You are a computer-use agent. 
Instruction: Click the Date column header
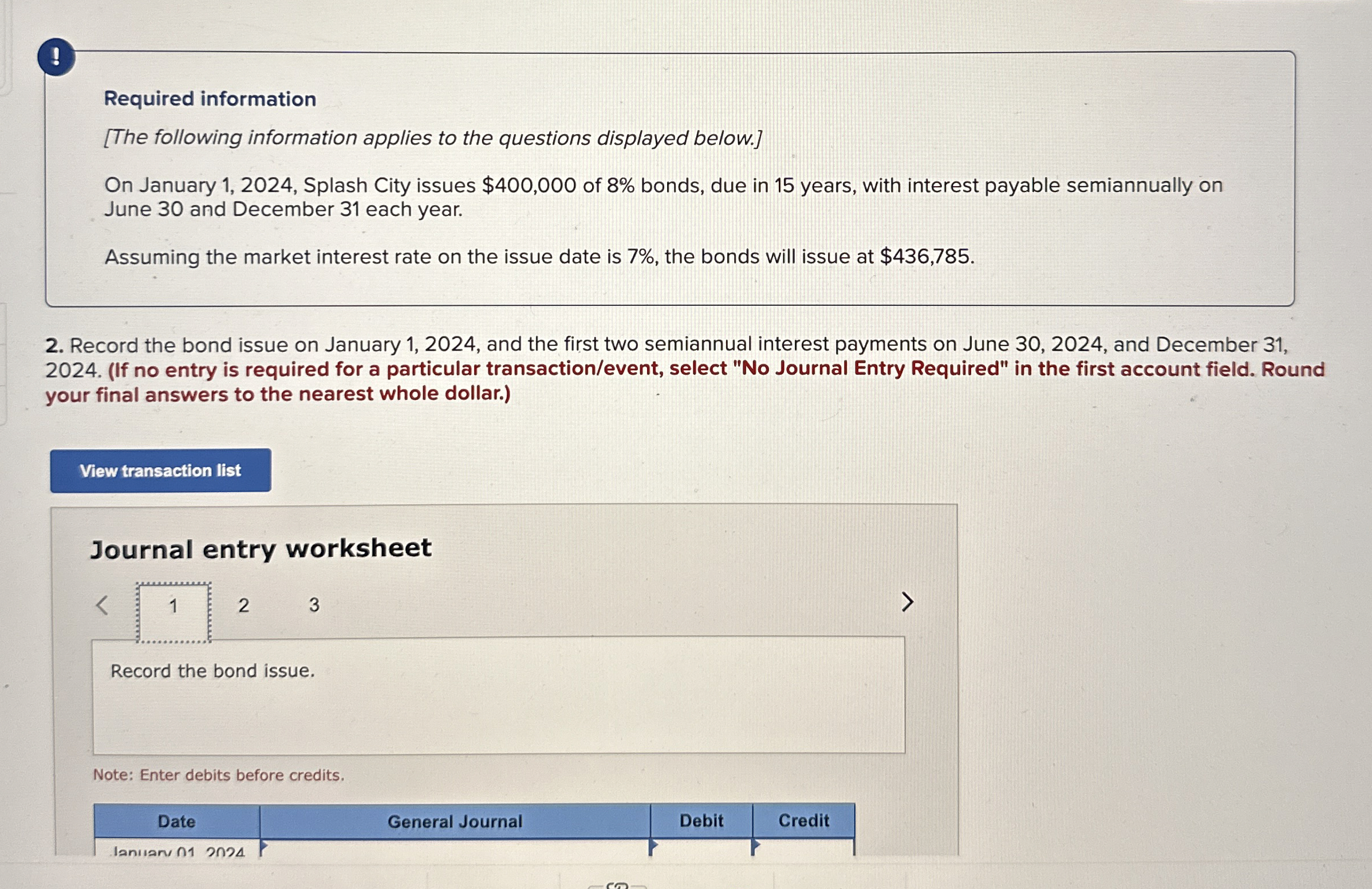coord(176,821)
